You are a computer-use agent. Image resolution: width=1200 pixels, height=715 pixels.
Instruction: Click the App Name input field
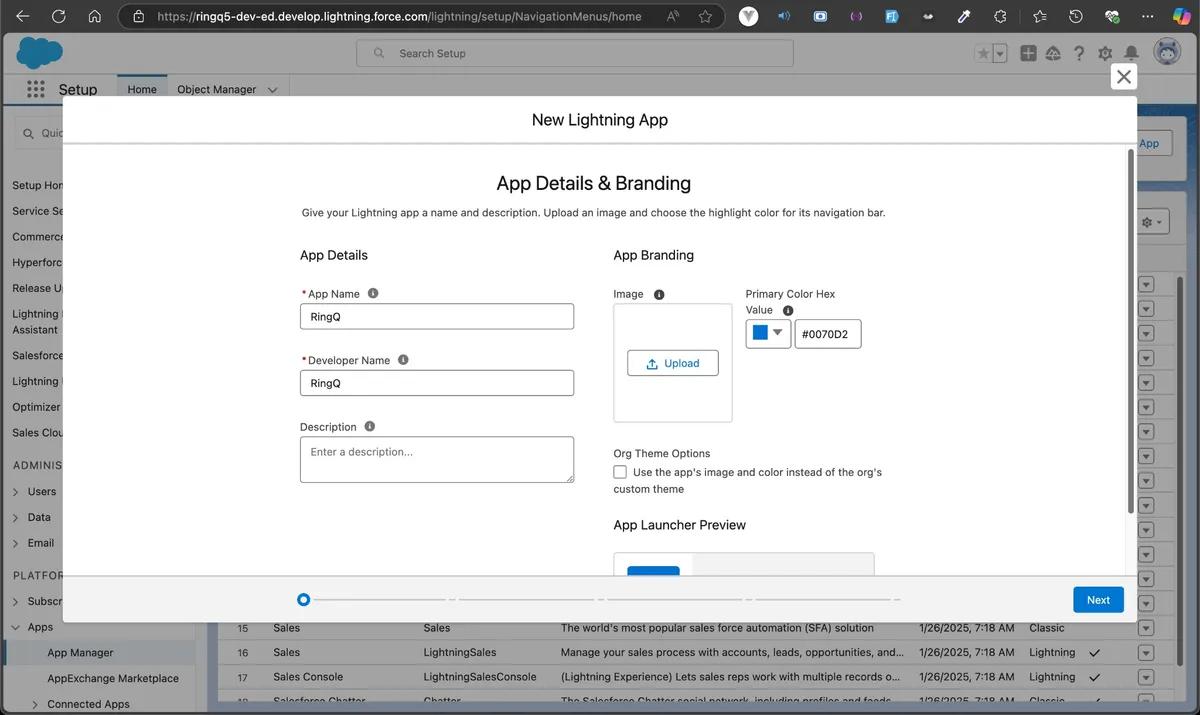[x=437, y=316]
